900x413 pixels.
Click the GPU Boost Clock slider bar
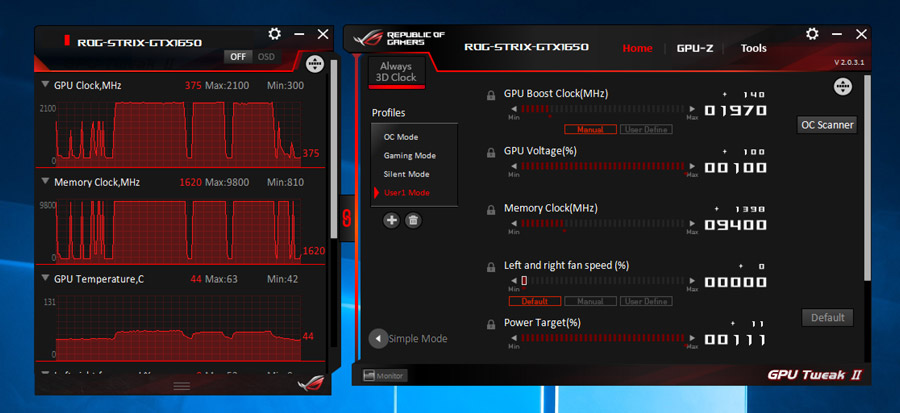point(603,108)
